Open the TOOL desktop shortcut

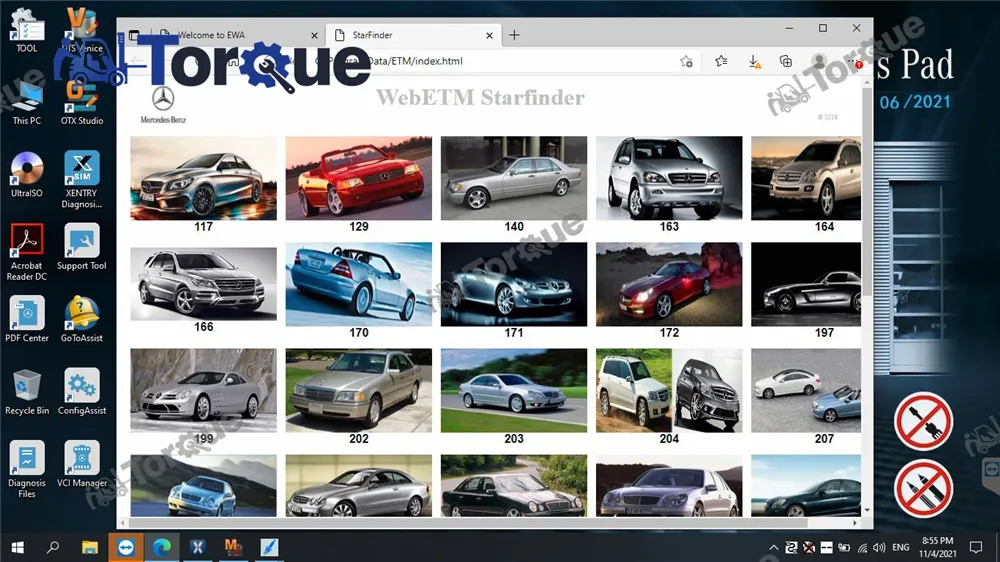tap(26, 30)
